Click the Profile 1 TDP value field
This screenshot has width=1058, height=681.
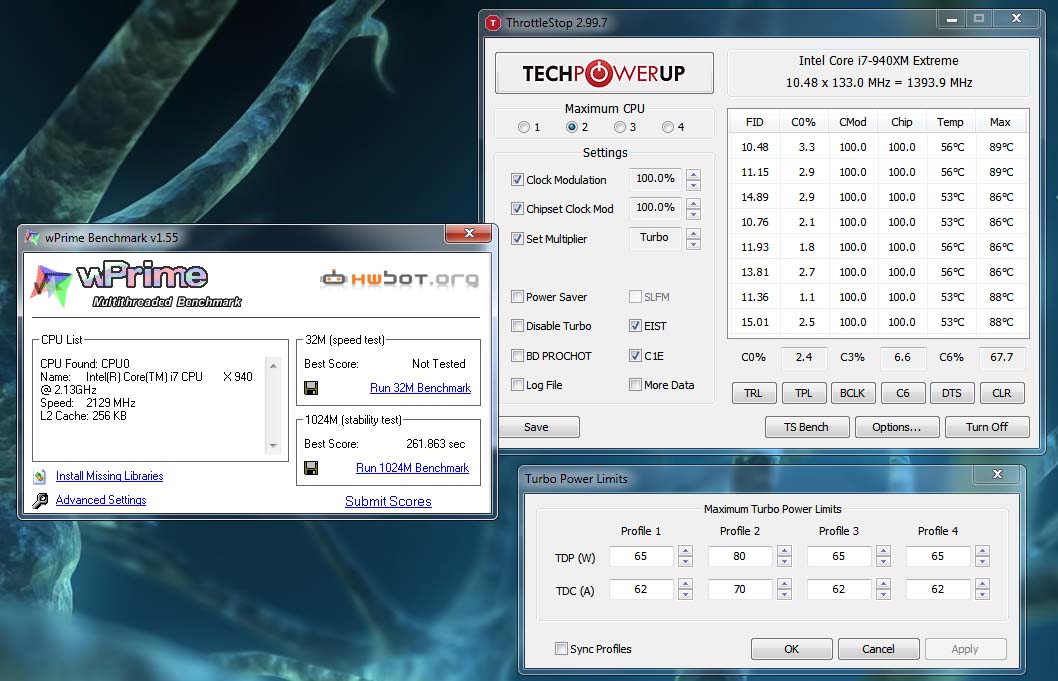point(641,556)
